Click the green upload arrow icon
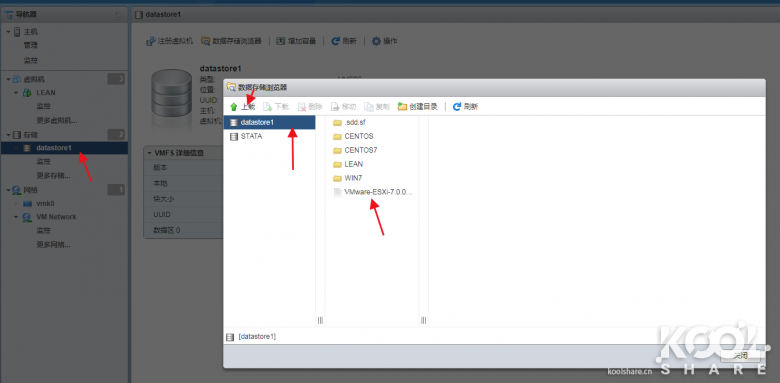 pos(234,107)
